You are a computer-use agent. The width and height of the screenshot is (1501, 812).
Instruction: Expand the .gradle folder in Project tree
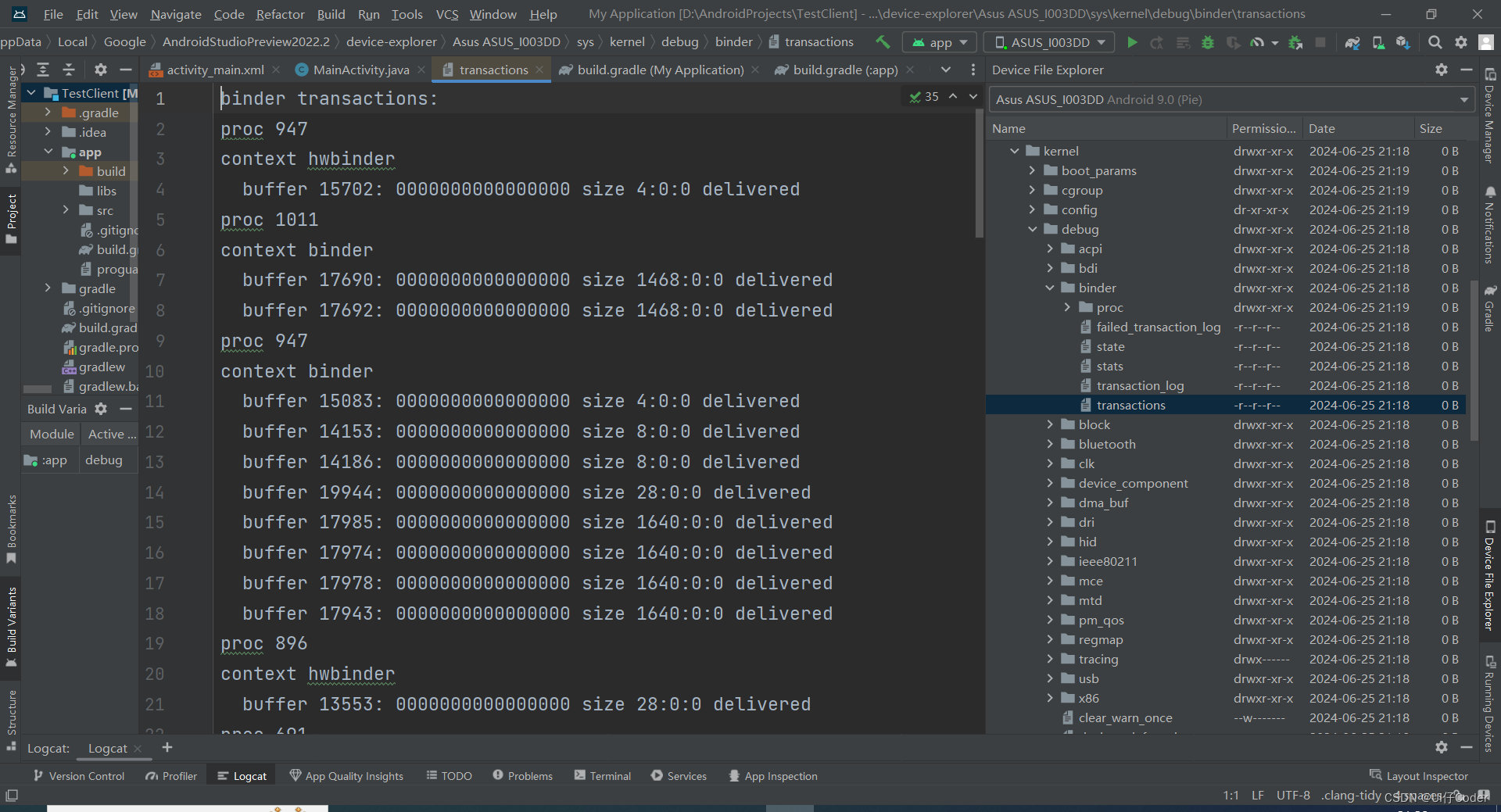point(48,113)
